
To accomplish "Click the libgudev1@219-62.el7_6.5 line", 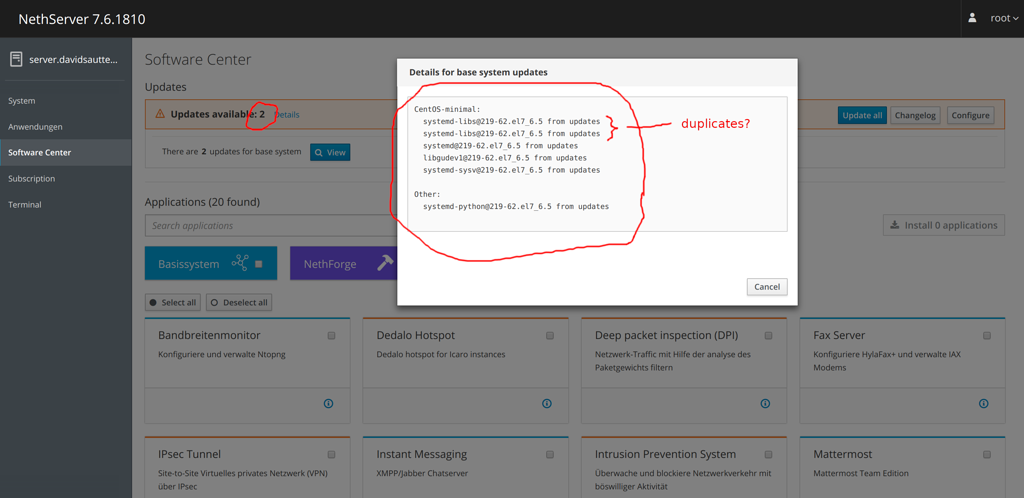I will pos(505,158).
